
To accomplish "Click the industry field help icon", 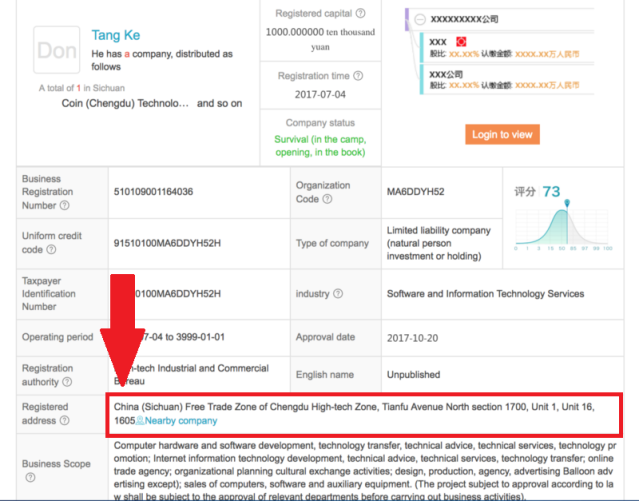I will [338, 294].
